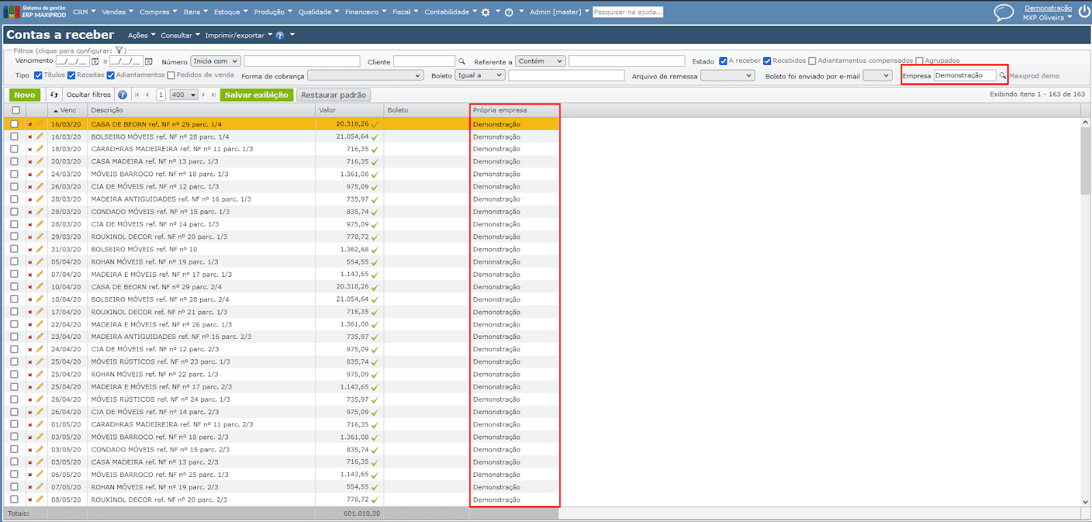Go to first page arrow
Image resolution: width=1092 pixels, height=522 pixels.
click(137, 95)
